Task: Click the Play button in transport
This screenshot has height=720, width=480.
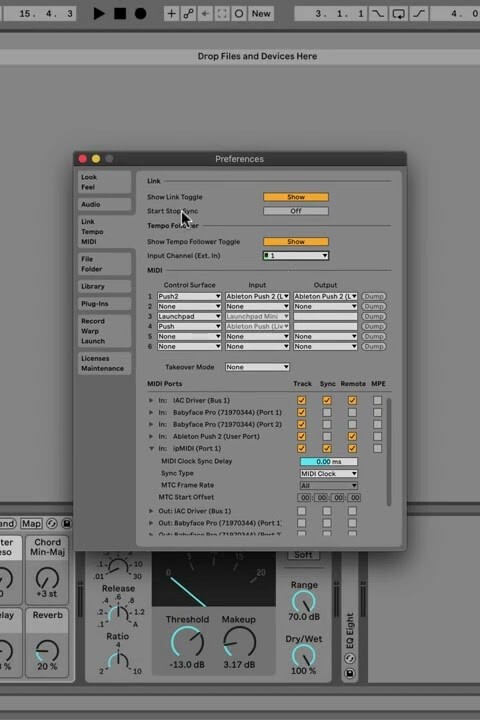Action: click(x=98, y=14)
